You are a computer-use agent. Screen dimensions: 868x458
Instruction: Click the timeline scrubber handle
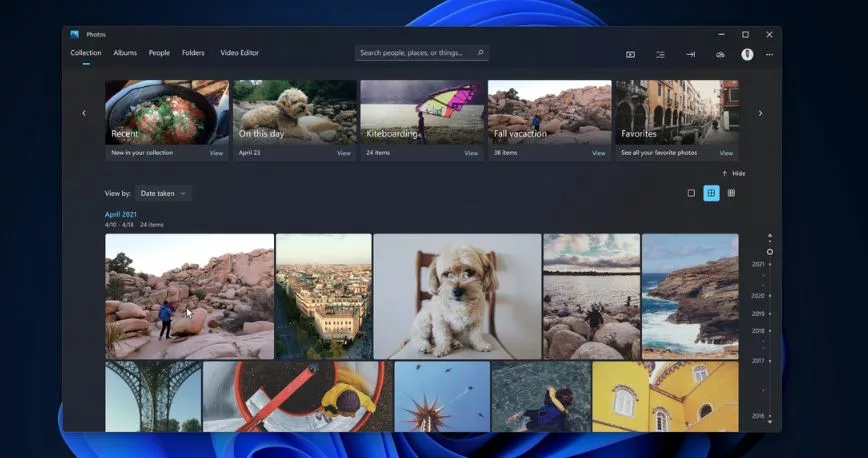tap(769, 252)
